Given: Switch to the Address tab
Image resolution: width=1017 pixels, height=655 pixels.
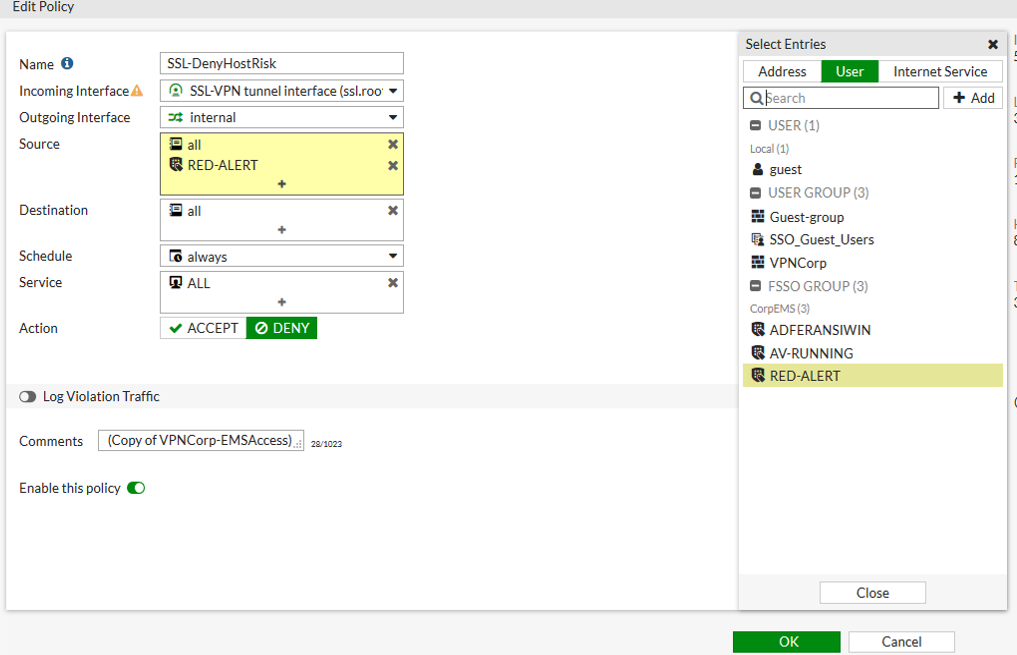Looking at the screenshot, I should point(782,71).
